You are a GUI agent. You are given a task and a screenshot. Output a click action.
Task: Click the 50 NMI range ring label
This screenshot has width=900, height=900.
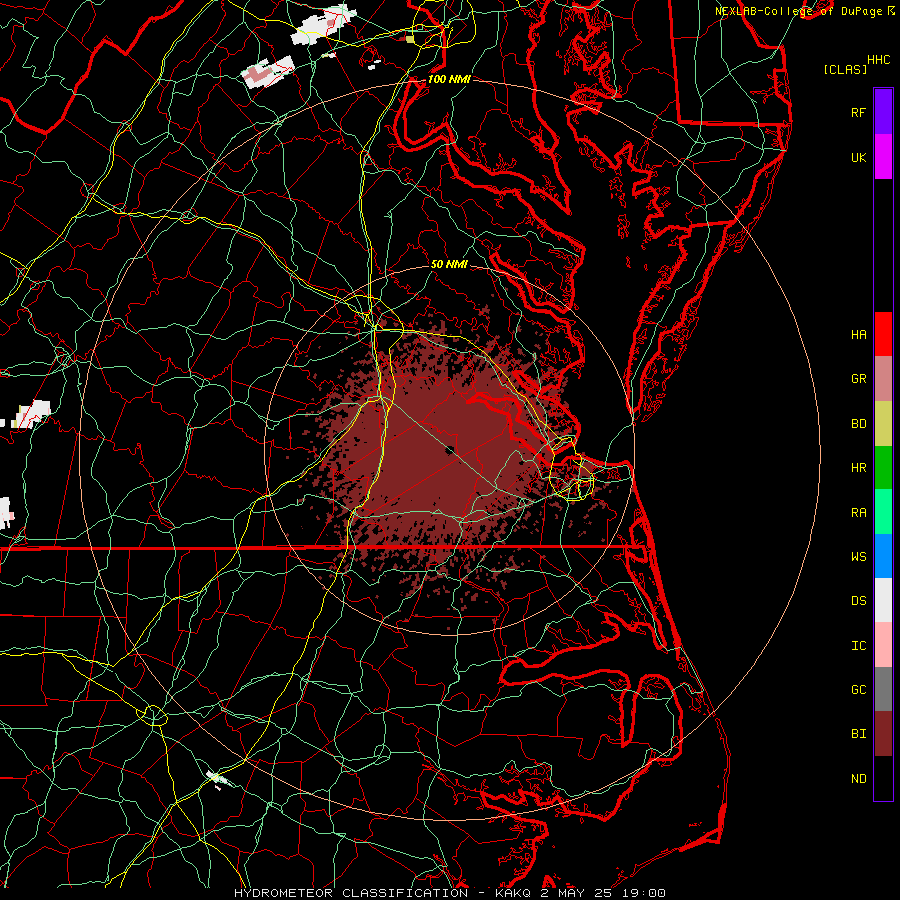pyautogui.click(x=449, y=264)
